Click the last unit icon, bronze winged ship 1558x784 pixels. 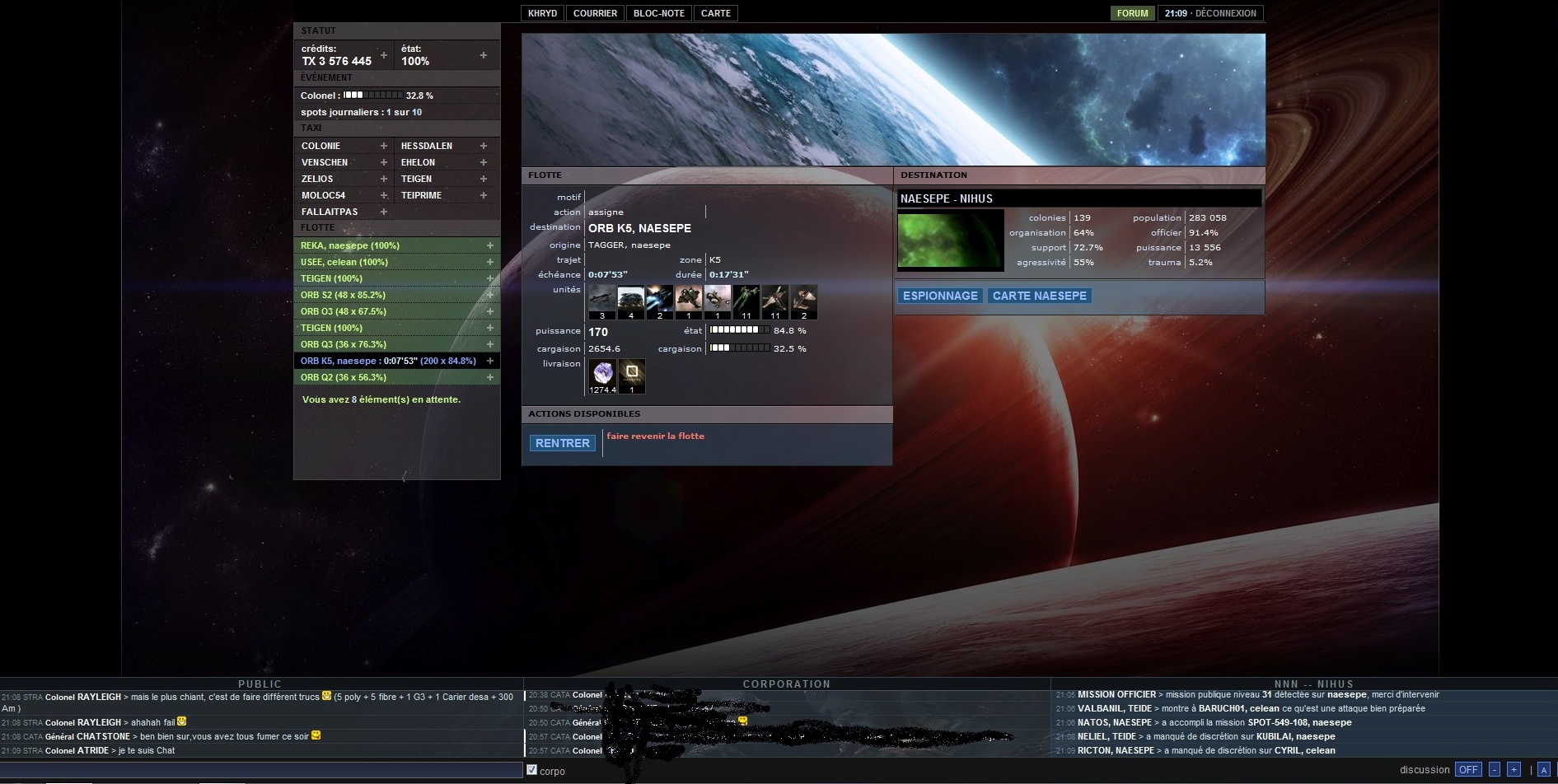point(804,302)
